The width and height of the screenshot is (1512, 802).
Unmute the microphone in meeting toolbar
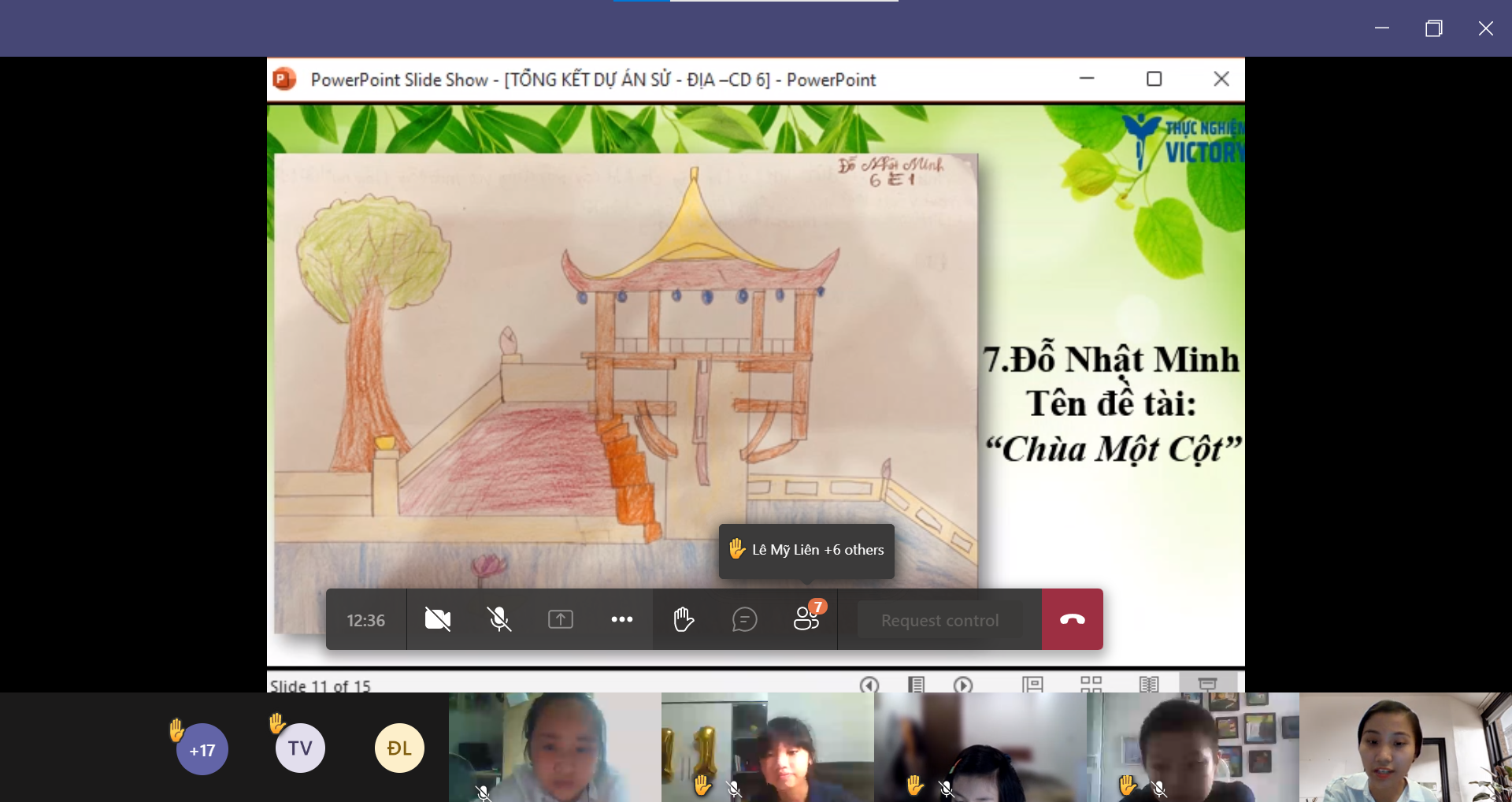pos(499,620)
